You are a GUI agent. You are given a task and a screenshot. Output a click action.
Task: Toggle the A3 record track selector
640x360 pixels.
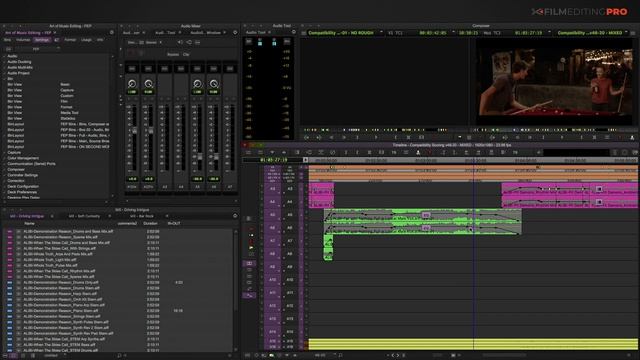(290, 189)
